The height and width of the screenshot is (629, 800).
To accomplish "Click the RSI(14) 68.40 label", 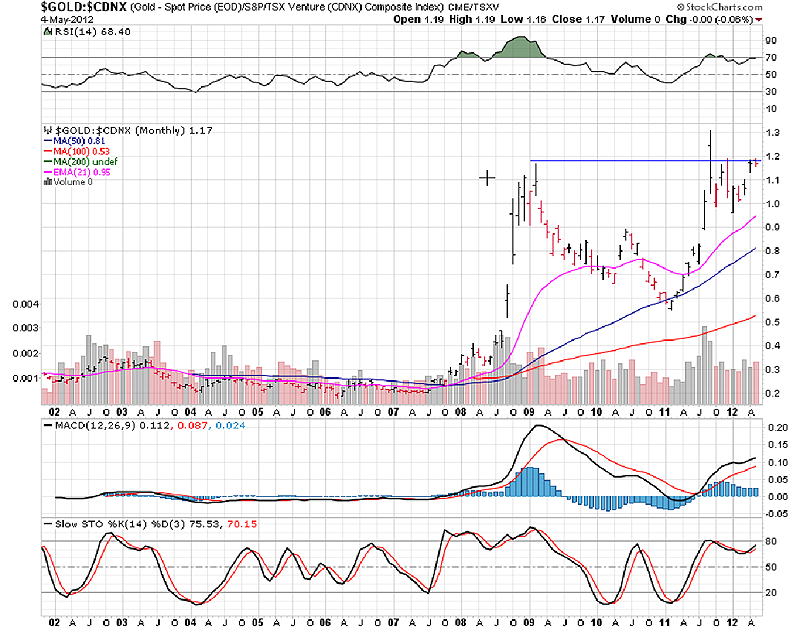I will coord(91,32).
